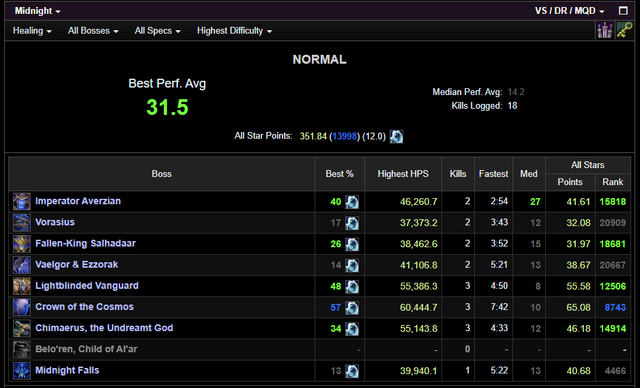Click the Median Perf. Avg value 14.2
This screenshot has height=388, width=640.
[516, 92]
